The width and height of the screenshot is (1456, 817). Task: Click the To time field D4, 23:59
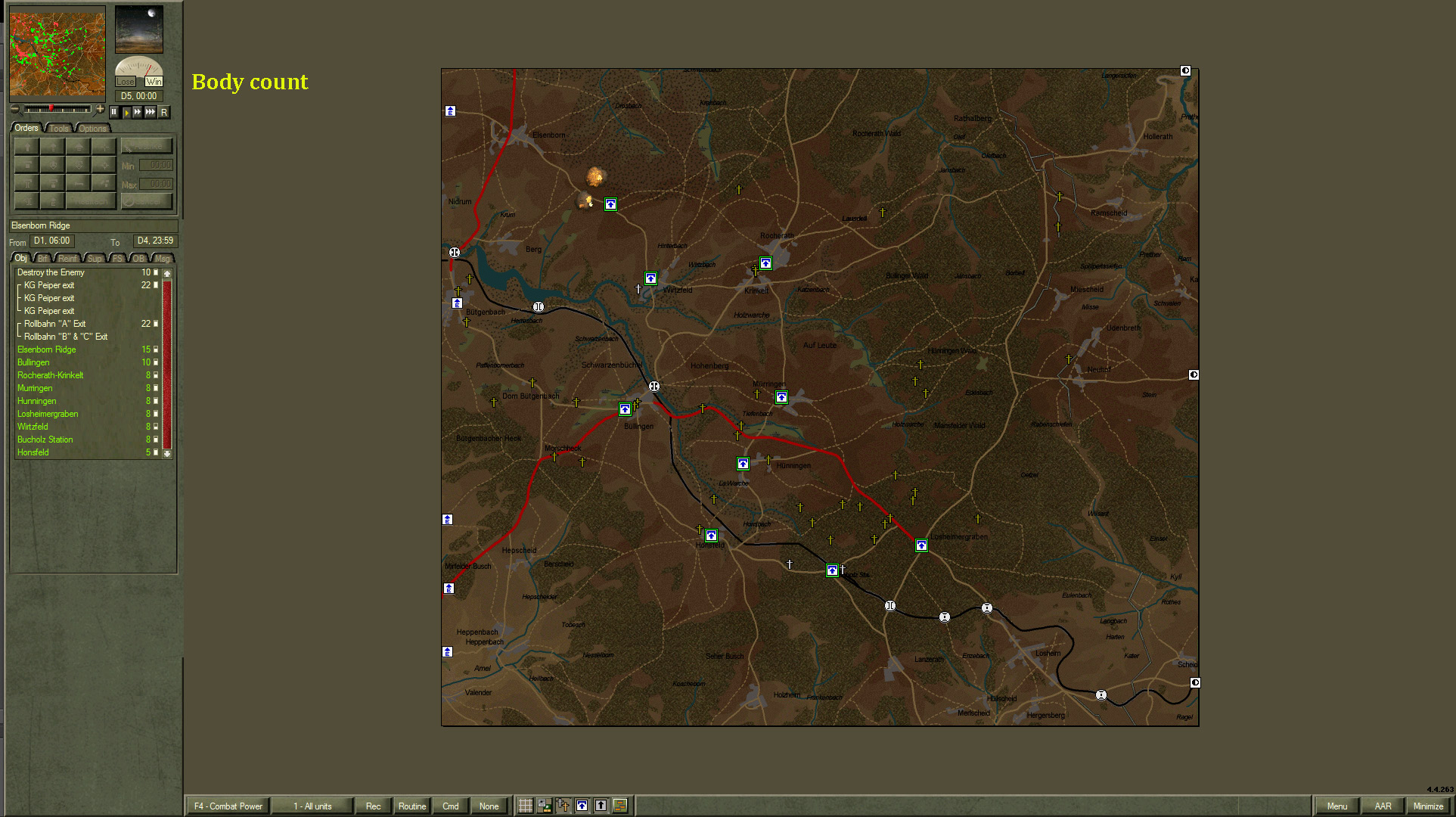(x=155, y=241)
